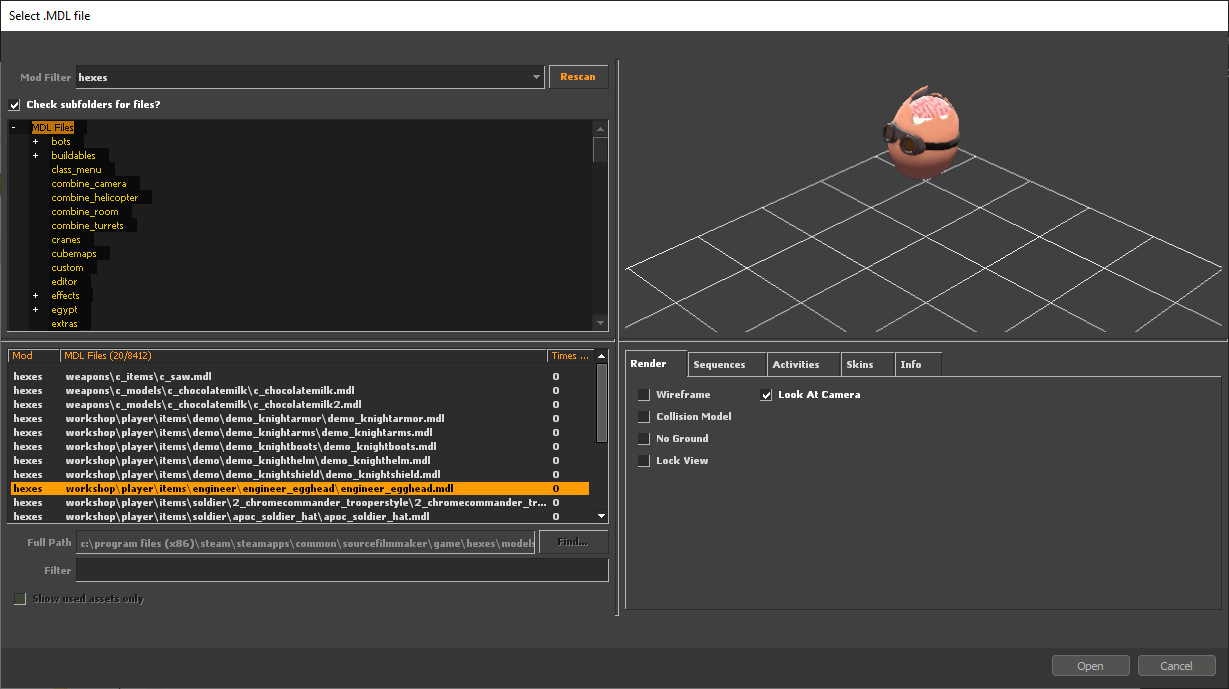Click the Full Path text field

(x=305, y=542)
